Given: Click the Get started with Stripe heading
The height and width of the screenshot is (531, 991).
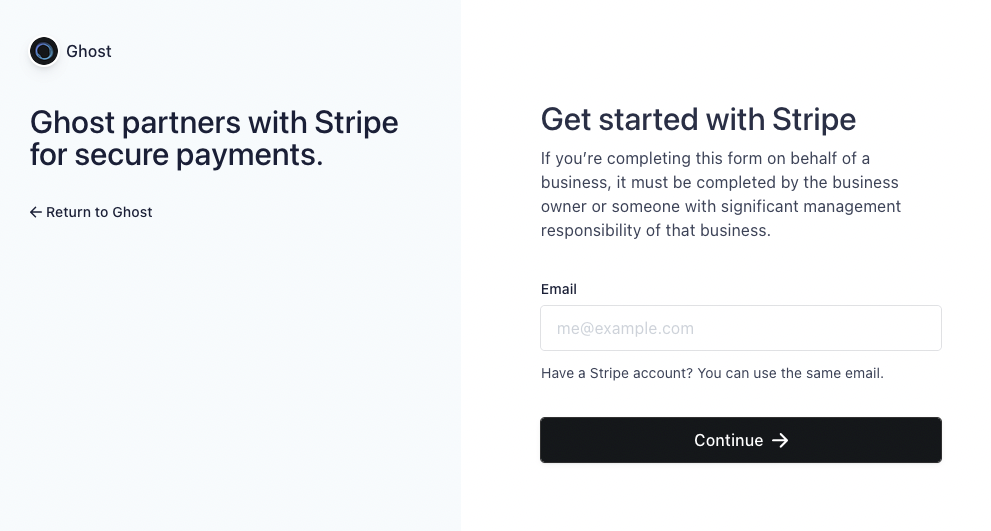Looking at the screenshot, I should [x=698, y=119].
